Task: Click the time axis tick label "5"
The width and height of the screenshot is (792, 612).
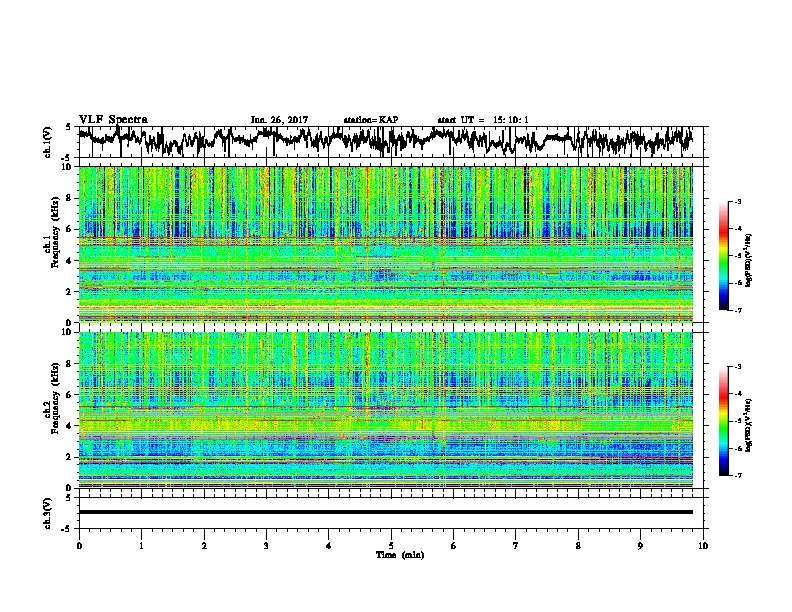Action: (x=391, y=546)
